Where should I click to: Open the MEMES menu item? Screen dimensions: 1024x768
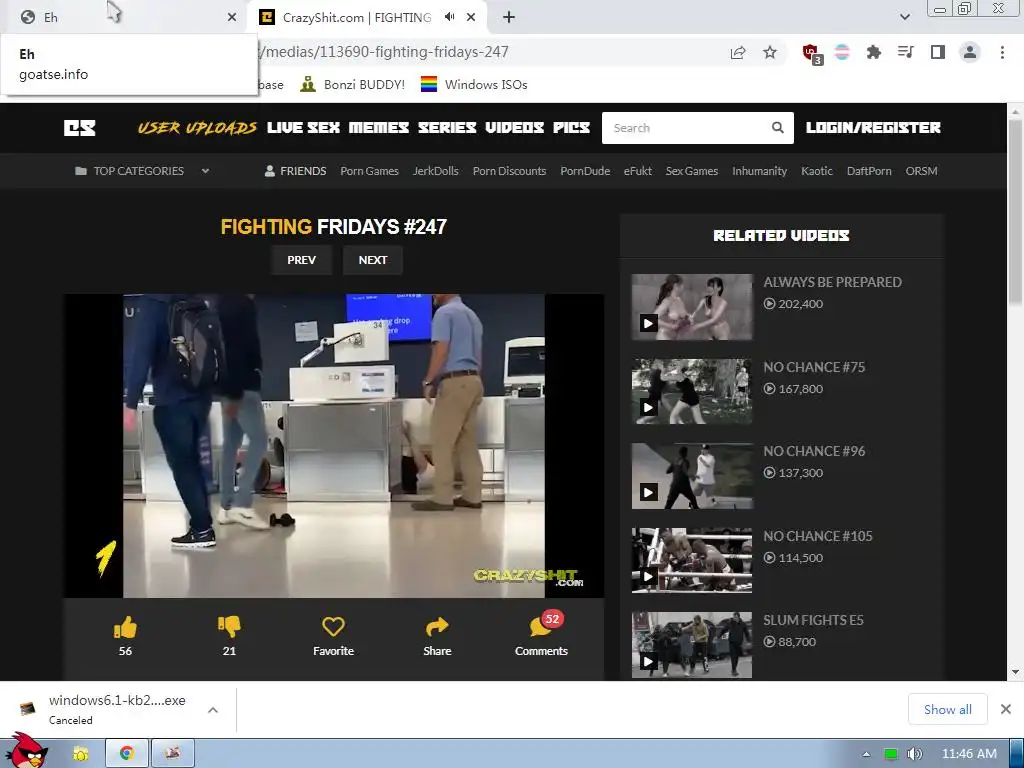click(379, 128)
